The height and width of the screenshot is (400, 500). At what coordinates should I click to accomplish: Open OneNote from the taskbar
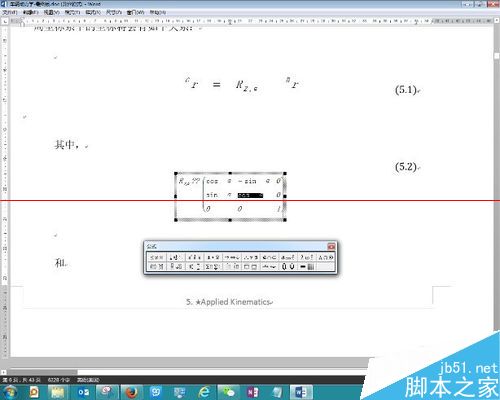click(253, 392)
